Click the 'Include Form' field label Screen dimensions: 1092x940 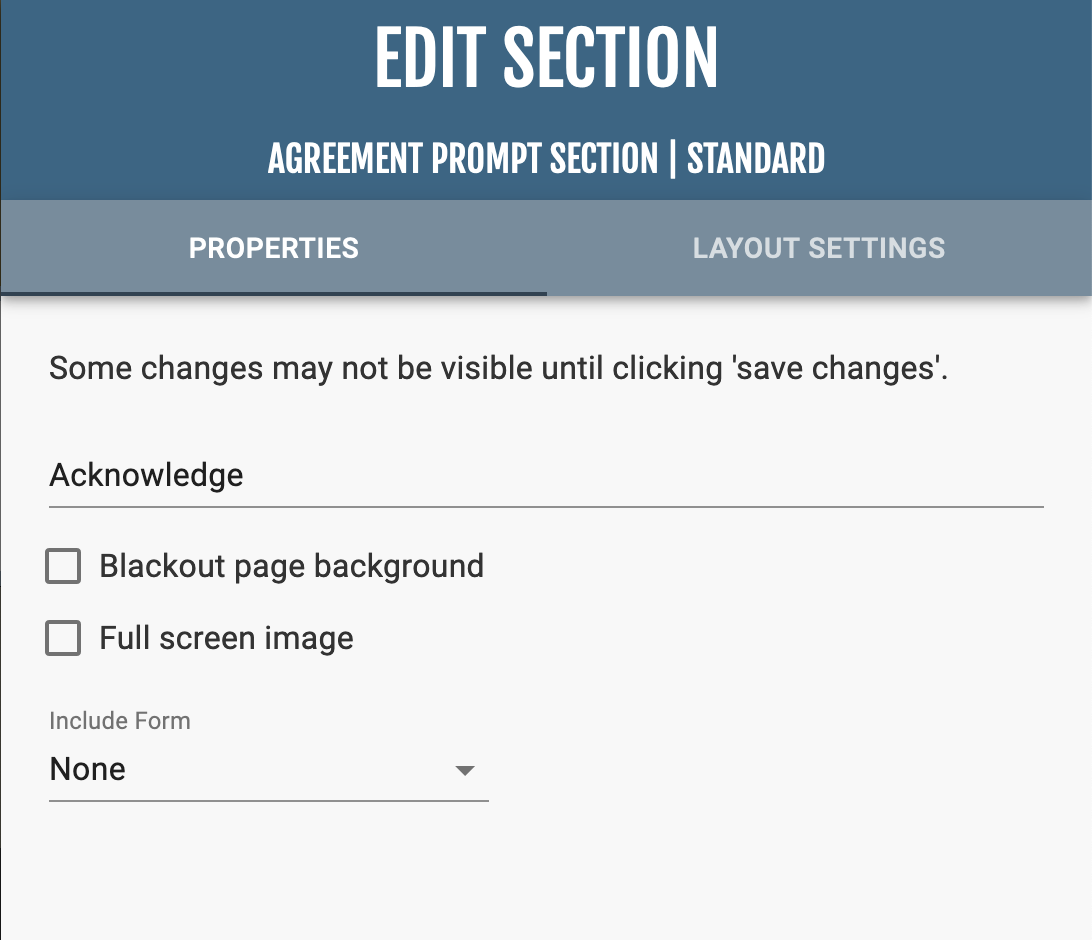[119, 721]
